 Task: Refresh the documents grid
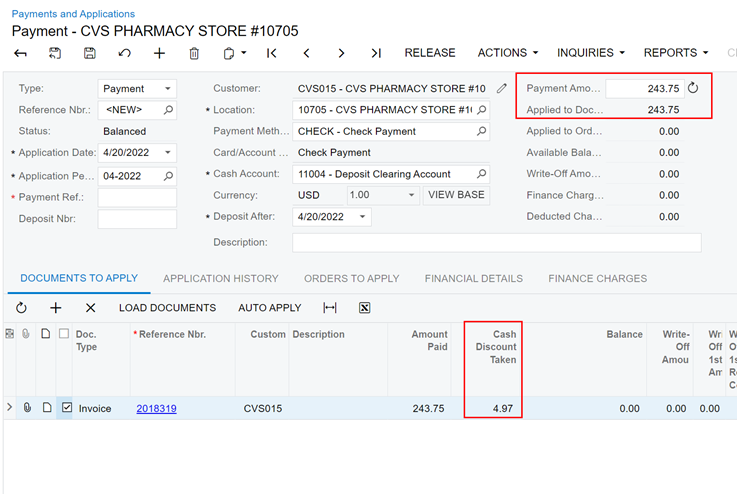tap(21, 308)
